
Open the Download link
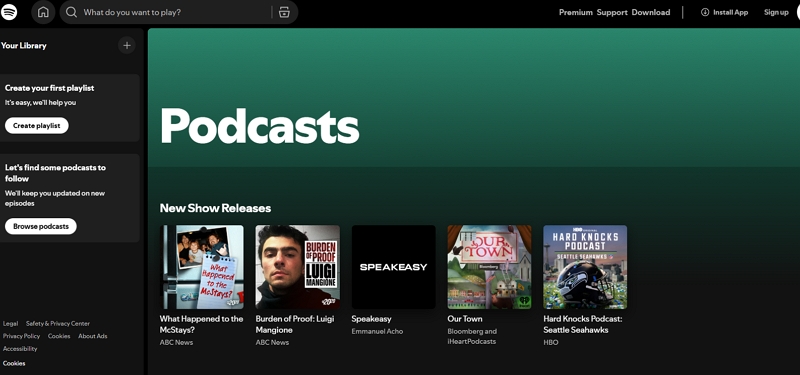(x=651, y=12)
